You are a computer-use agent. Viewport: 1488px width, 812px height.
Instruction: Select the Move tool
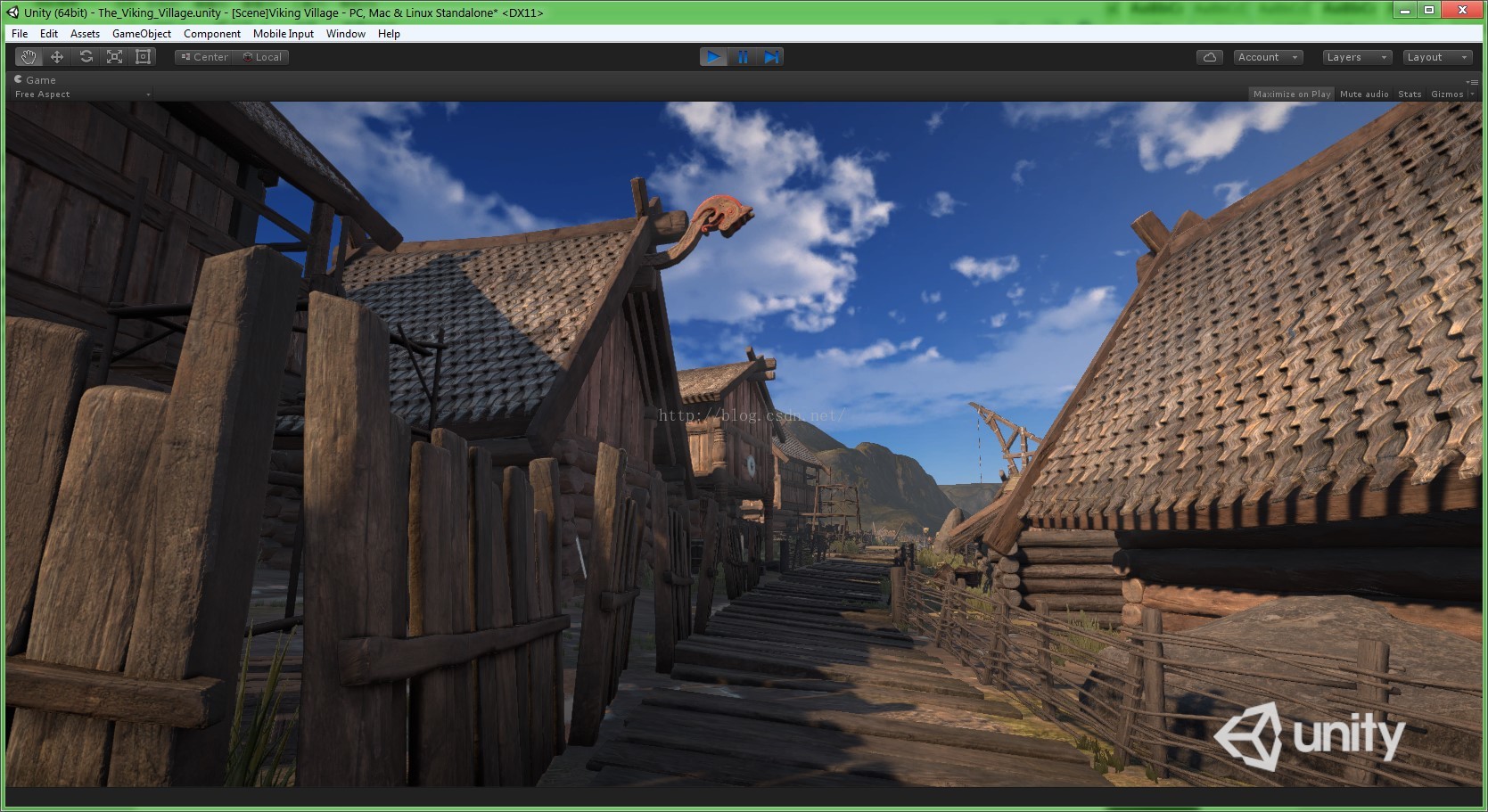(x=57, y=57)
